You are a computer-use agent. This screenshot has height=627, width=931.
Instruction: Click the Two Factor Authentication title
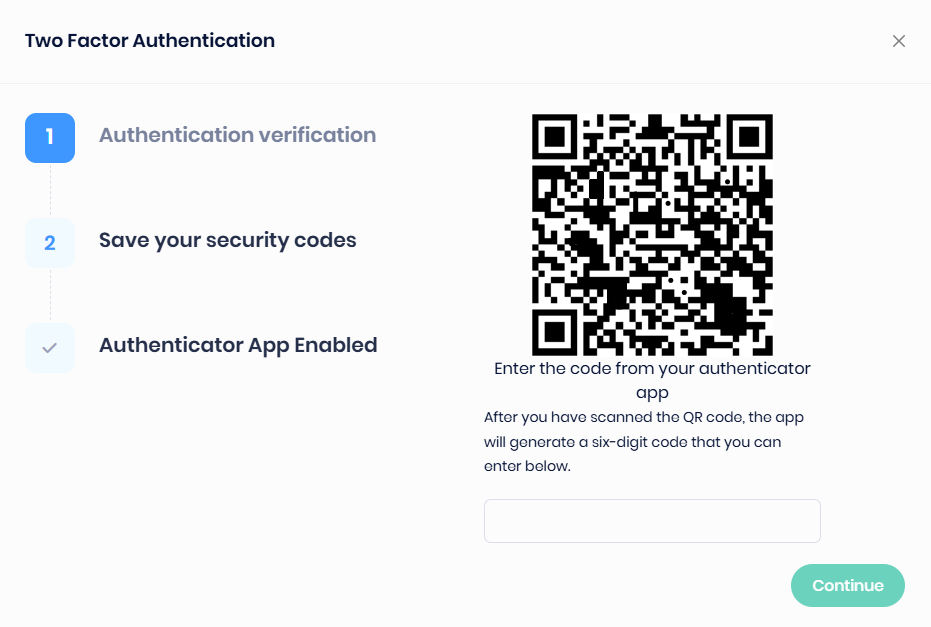(x=150, y=41)
